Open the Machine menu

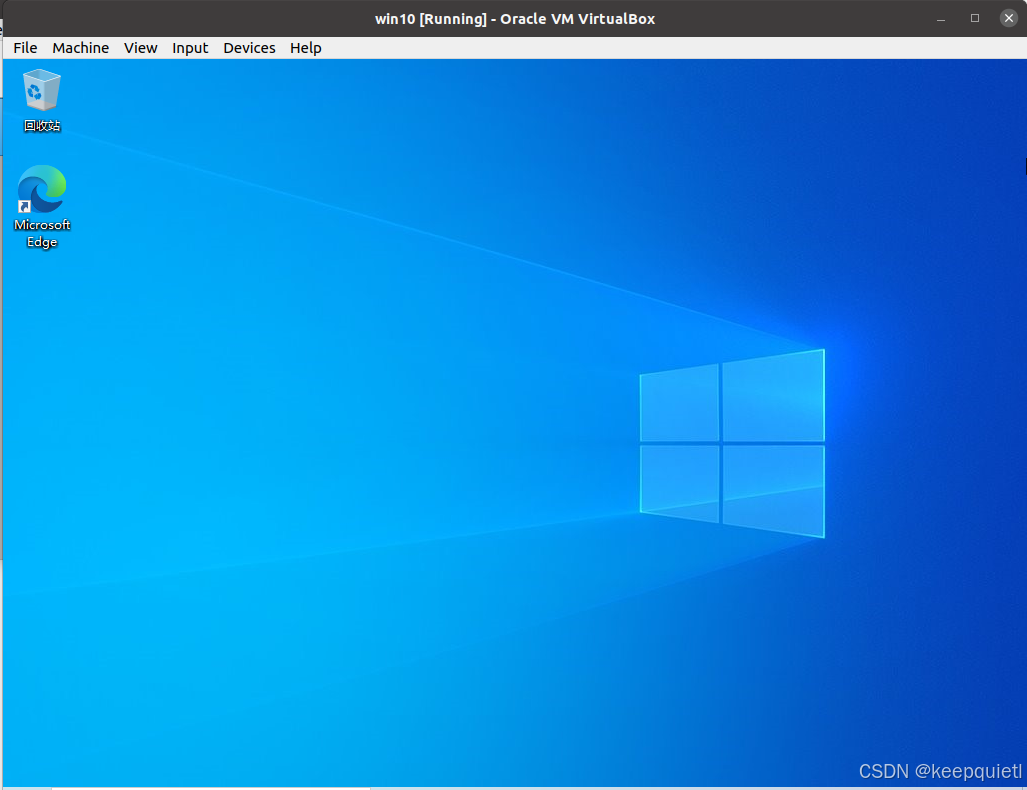(80, 48)
